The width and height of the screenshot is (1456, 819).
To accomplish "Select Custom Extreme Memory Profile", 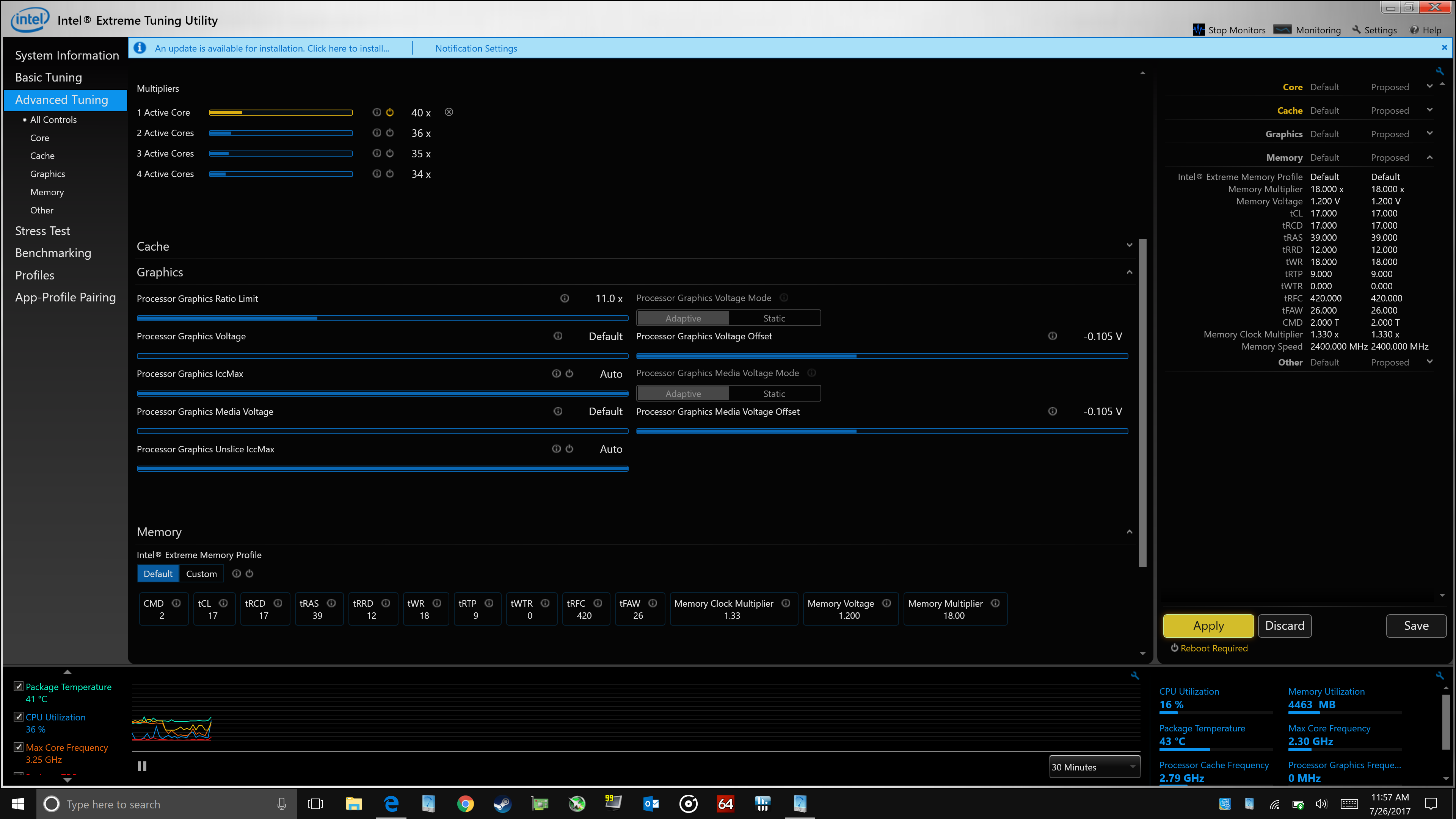I will (x=201, y=574).
